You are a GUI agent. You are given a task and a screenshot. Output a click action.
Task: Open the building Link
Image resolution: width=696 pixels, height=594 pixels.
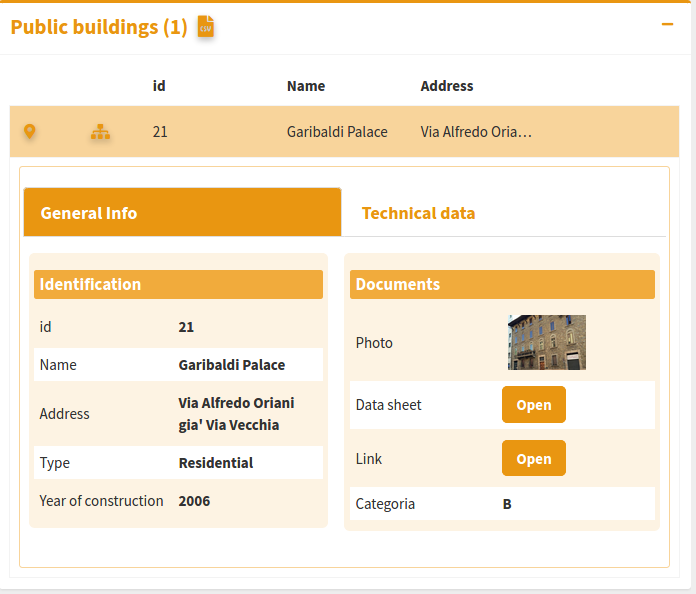tap(534, 458)
